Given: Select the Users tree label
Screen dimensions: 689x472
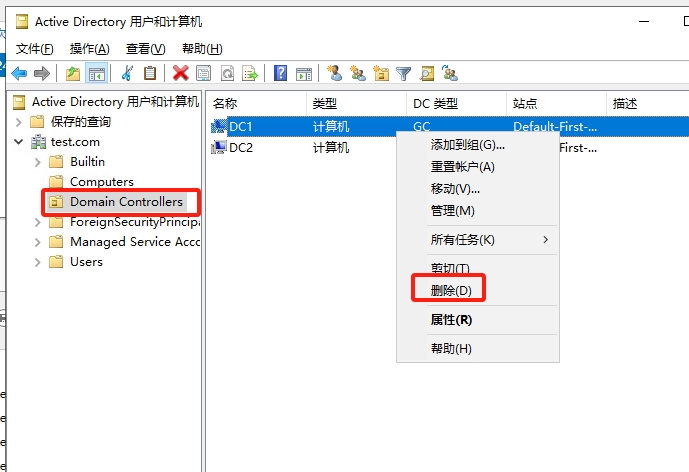Looking at the screenshot, I should pyautogui.click(x=86, y=262).
